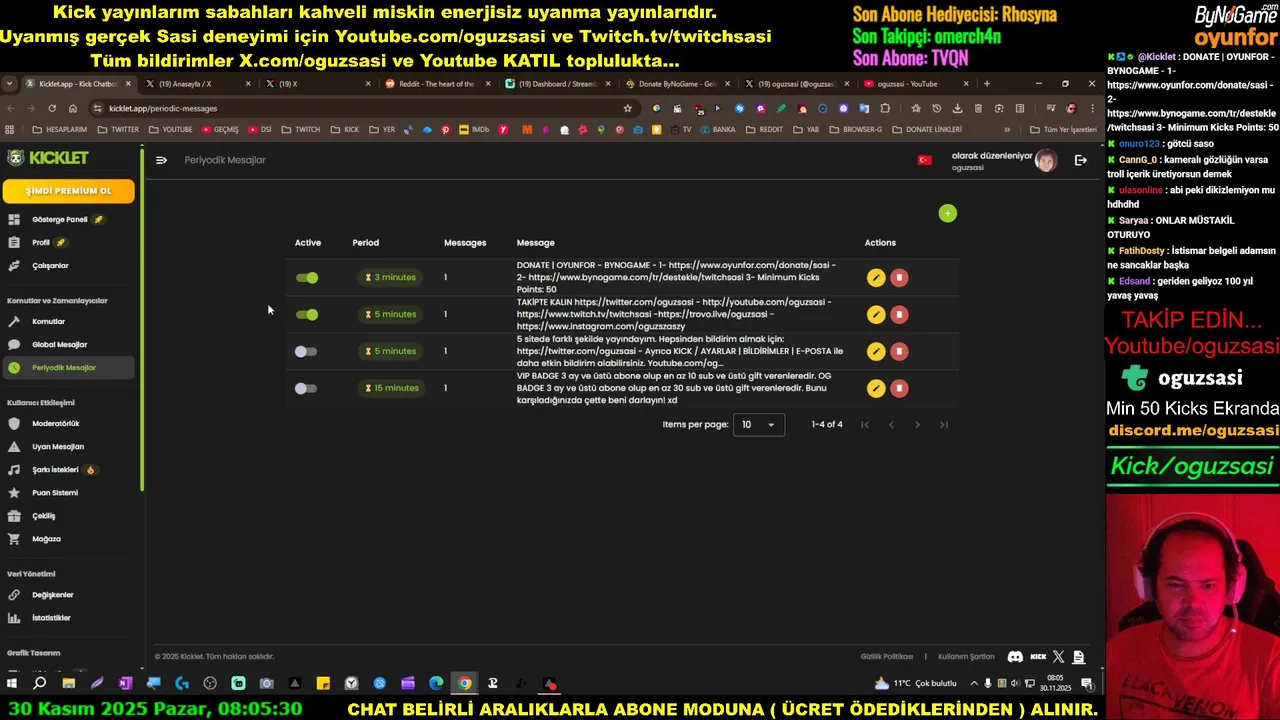This screenshot has width=1280, height=720.
Task: Enable the 15 minutes VIP BADGE toggle
Action: 306,388
